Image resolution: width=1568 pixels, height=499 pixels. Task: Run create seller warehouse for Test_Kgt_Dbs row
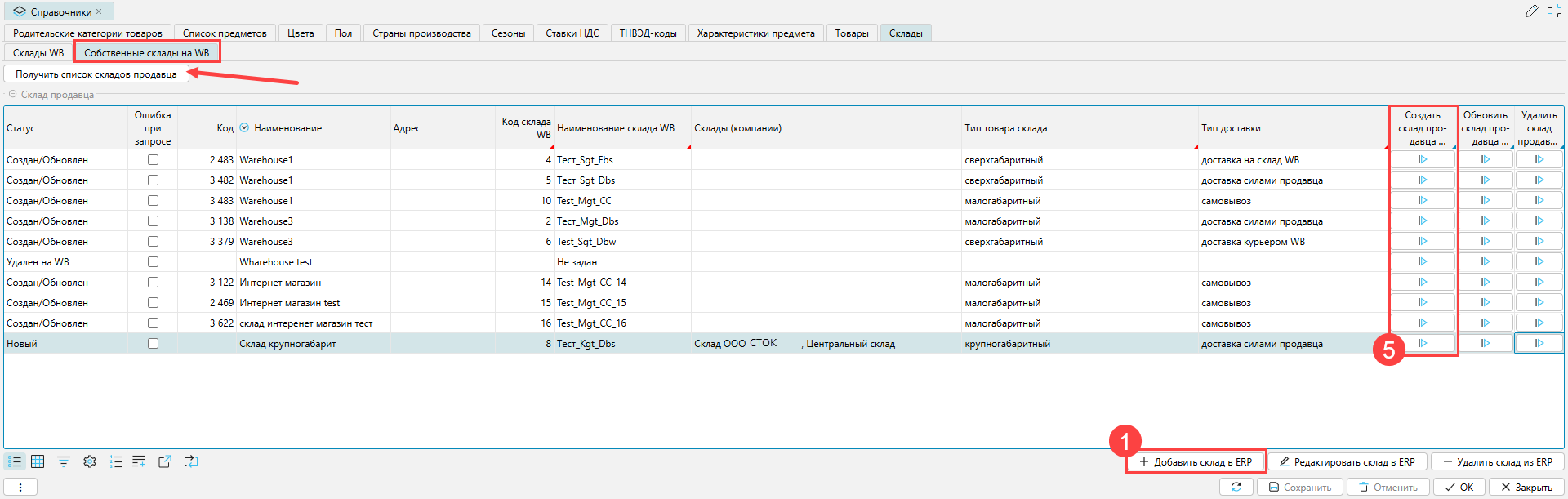coord(1422,344)
